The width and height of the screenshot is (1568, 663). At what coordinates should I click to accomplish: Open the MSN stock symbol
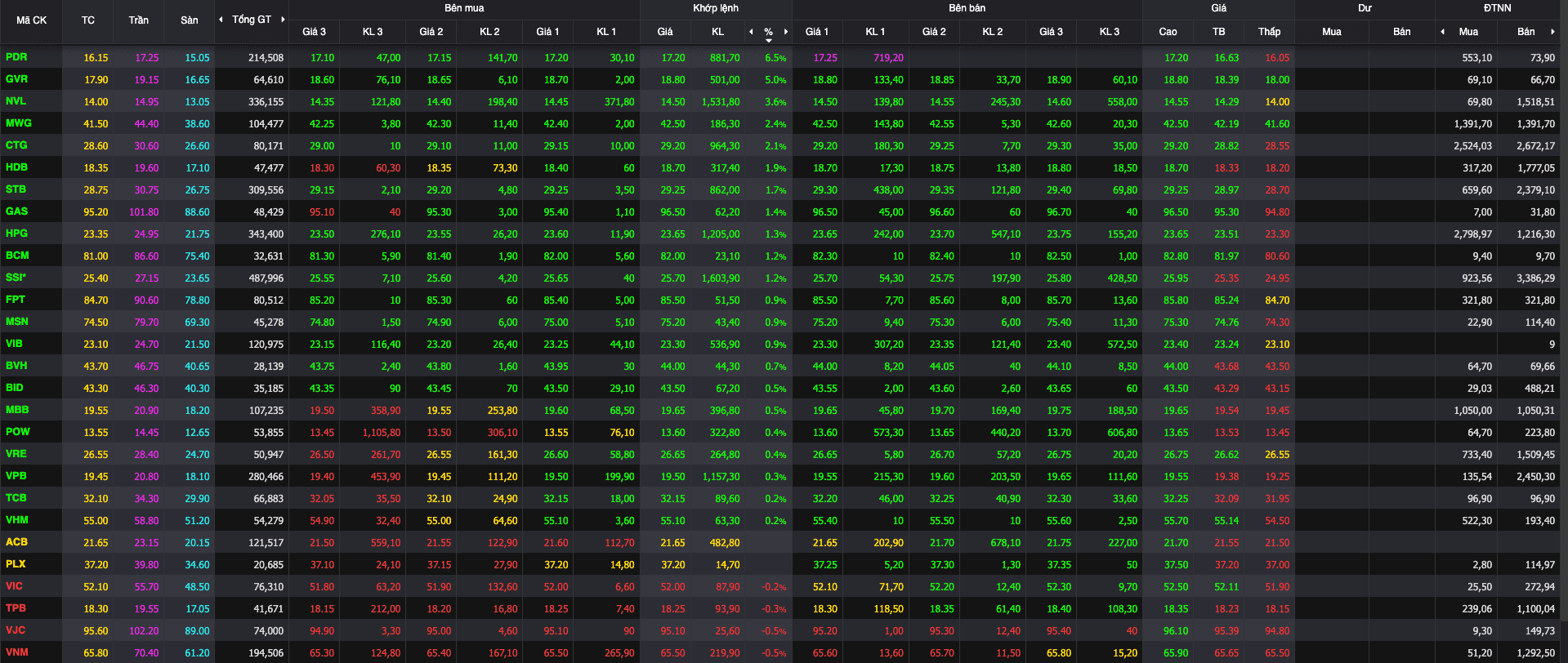tap(16, 322)
